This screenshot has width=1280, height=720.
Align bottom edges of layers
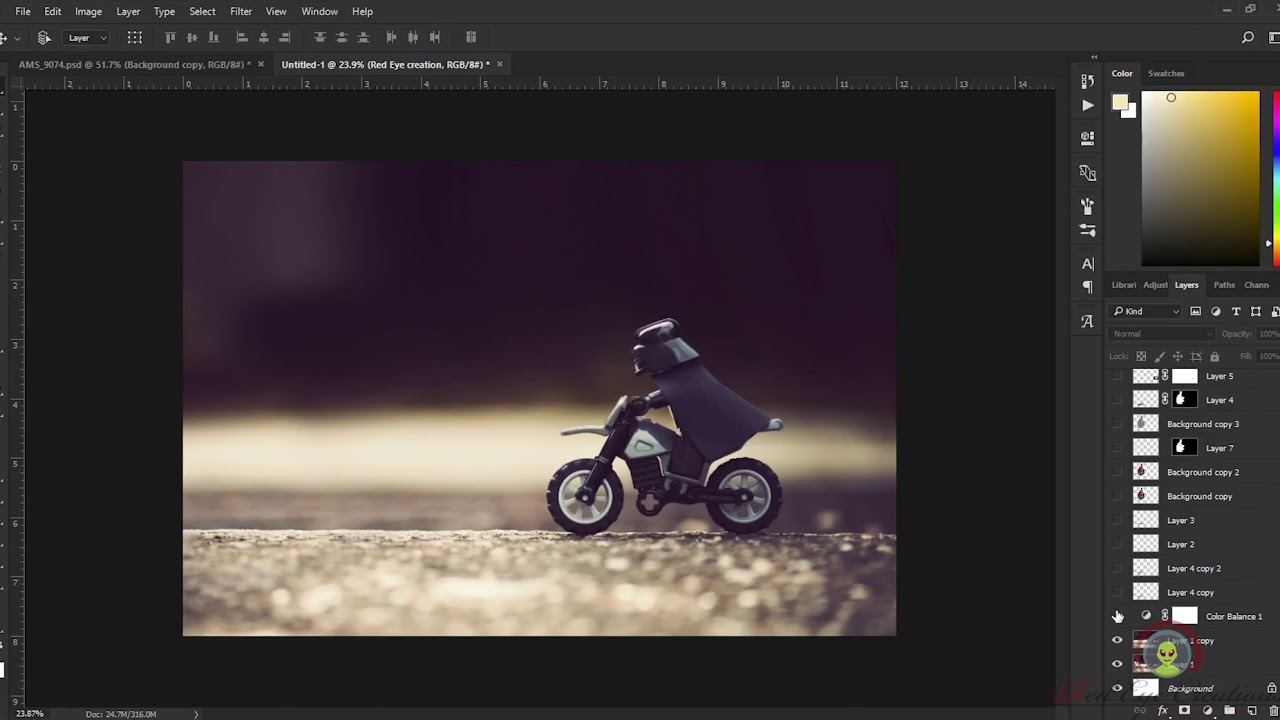[x=213, y=38]
